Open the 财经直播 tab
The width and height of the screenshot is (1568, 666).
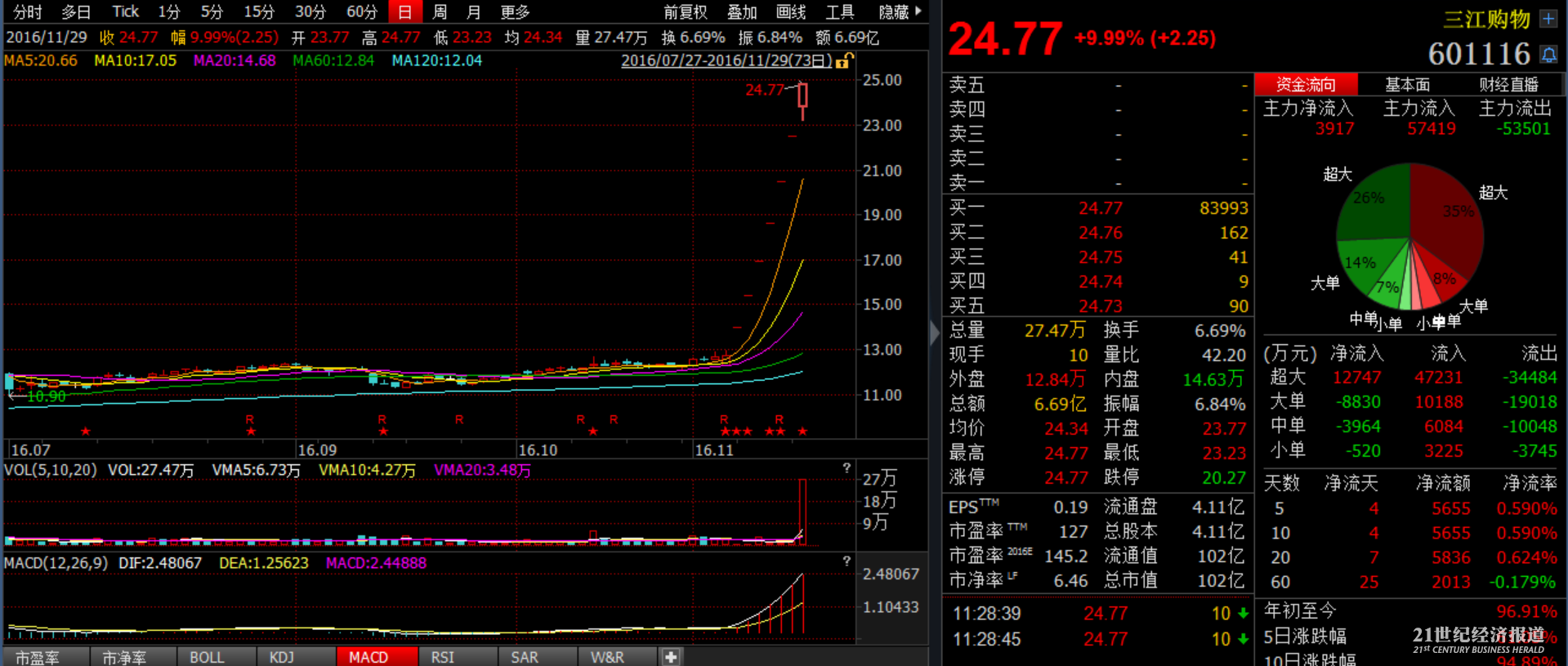(x=1508, y=84)
